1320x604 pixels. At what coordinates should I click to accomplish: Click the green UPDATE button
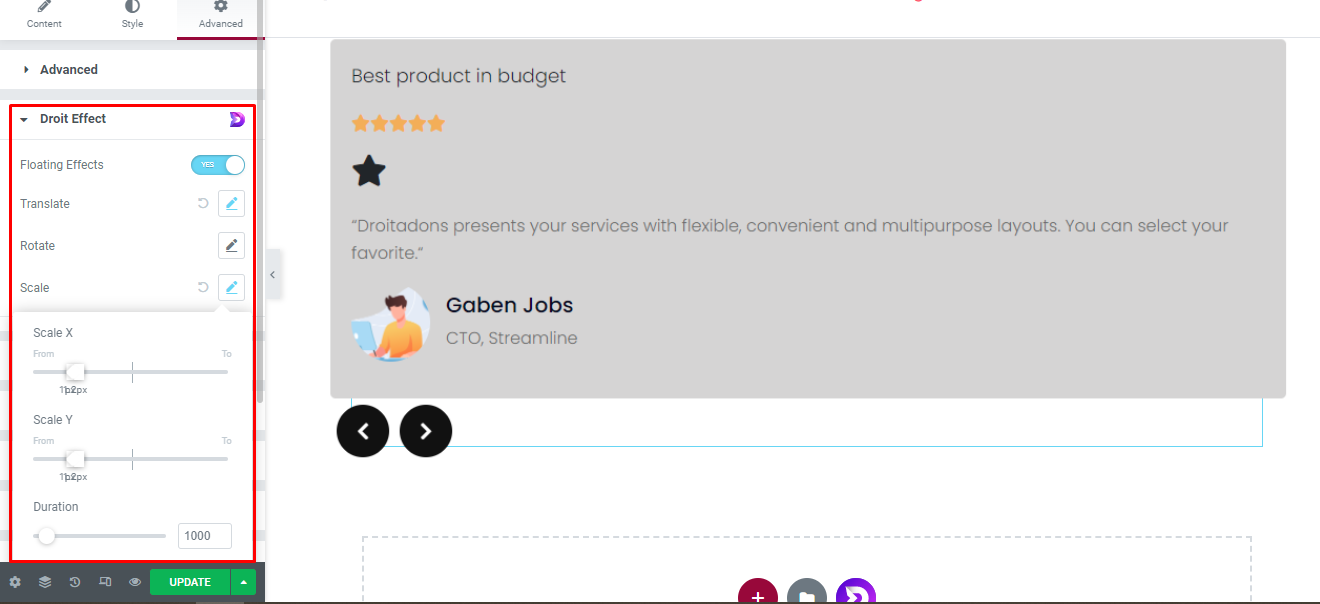pyautogui.click(x=189, y=582)
